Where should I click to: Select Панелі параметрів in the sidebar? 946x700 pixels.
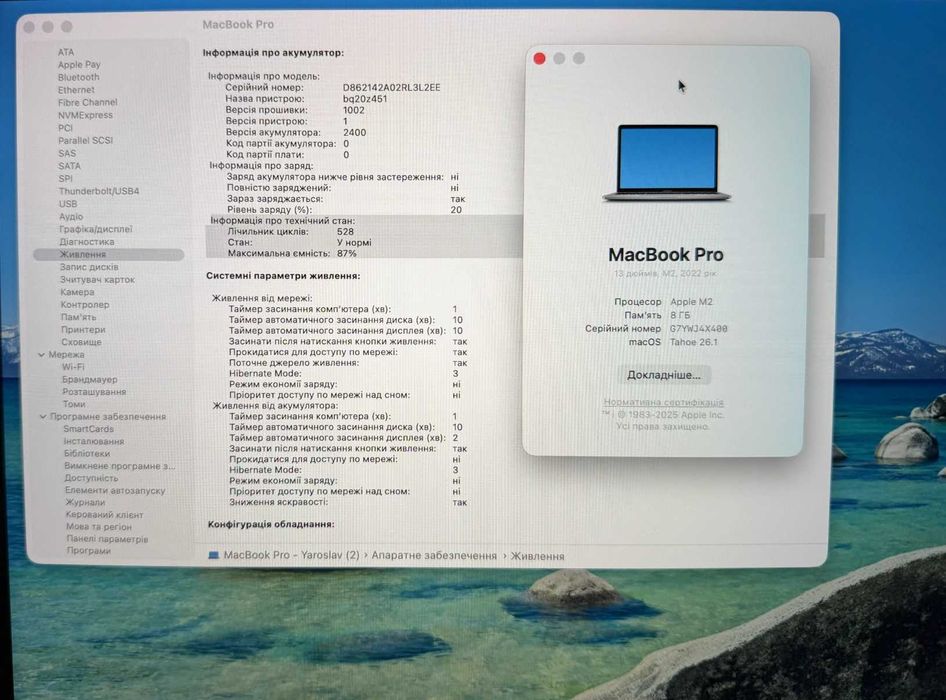[x=107, y=539]
